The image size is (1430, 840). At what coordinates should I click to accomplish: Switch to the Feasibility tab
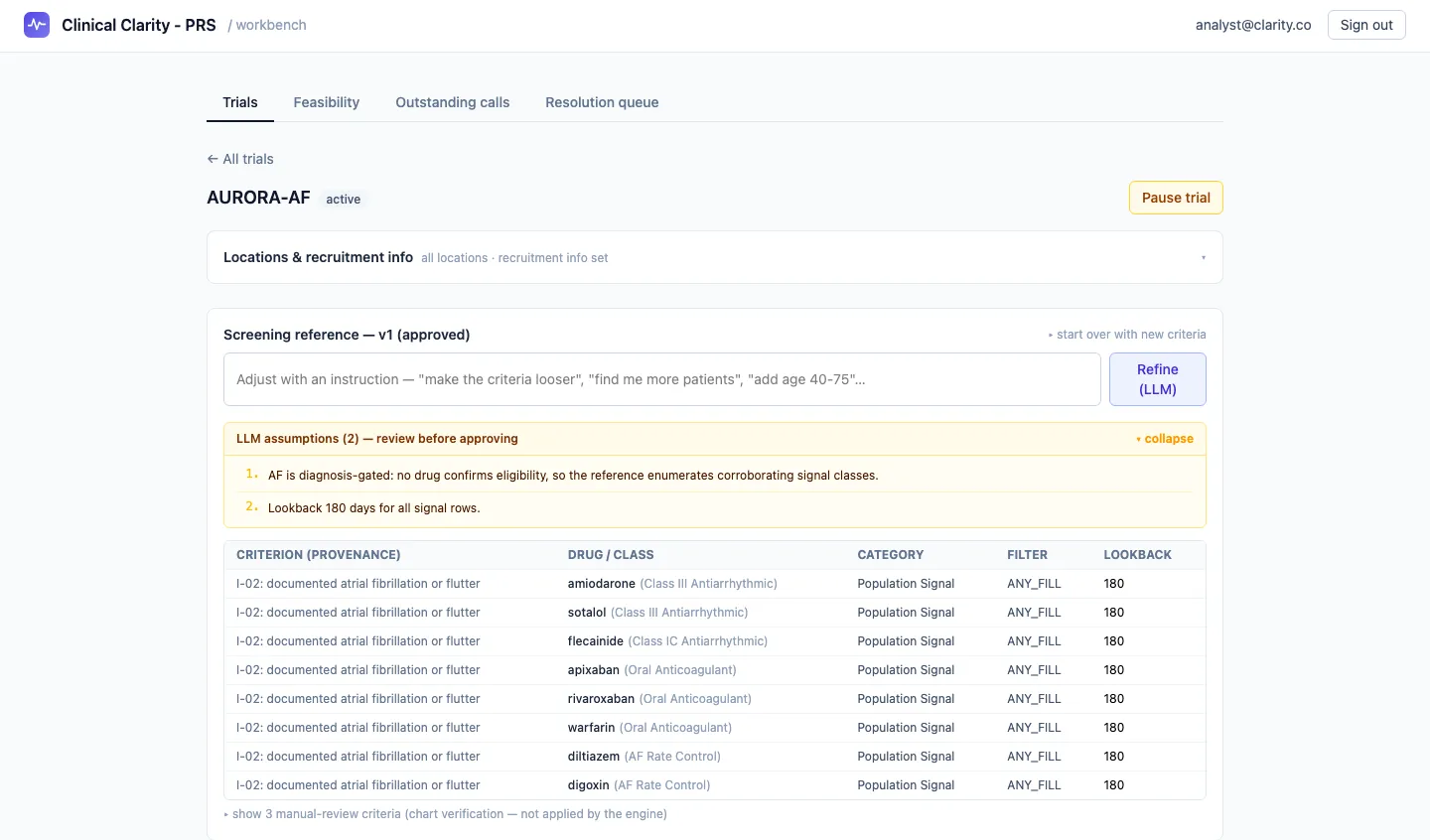click(327, 102)
